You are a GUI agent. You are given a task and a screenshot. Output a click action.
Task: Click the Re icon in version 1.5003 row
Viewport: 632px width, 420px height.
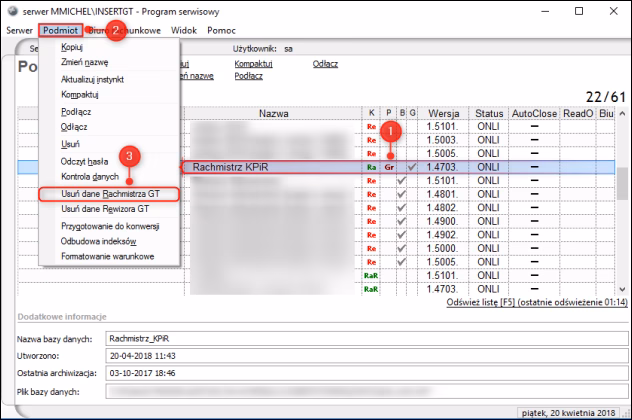click(x=371, y=140)
